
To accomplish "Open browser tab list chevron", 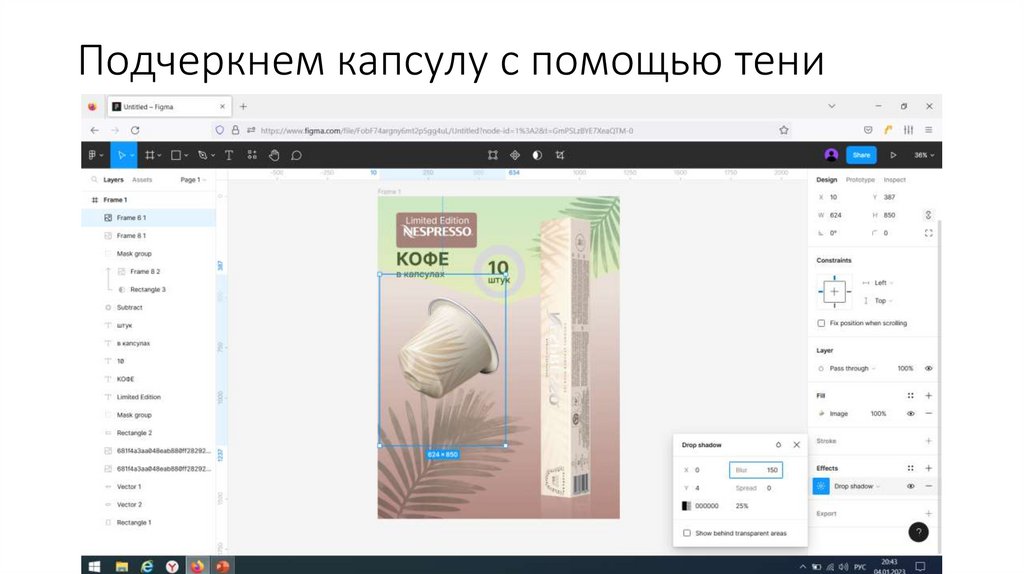I will click(831, 106).
